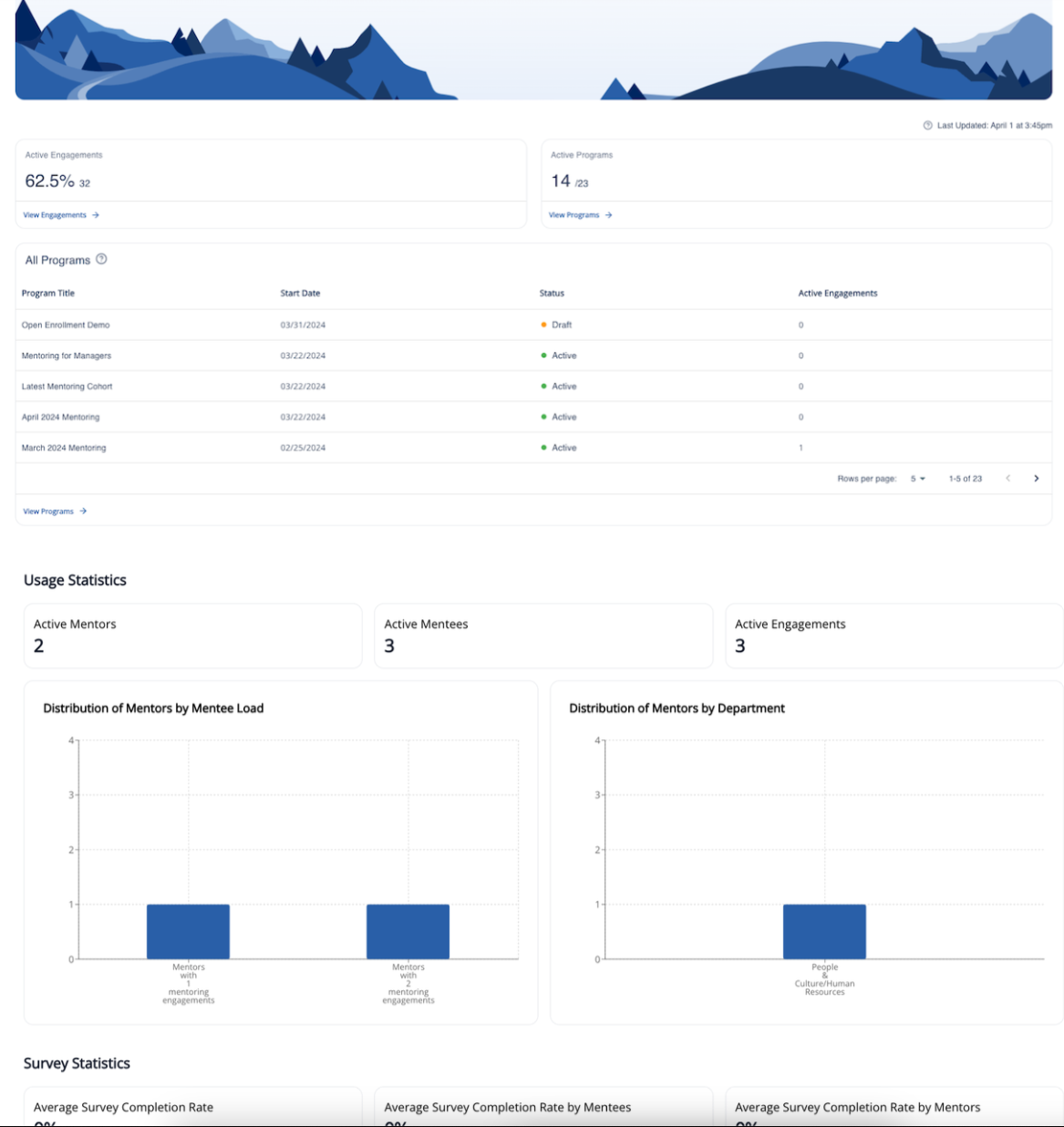The image size is (1064, 1127).
Task: Click the Active Engagements column header
Action: coord(837,294)
